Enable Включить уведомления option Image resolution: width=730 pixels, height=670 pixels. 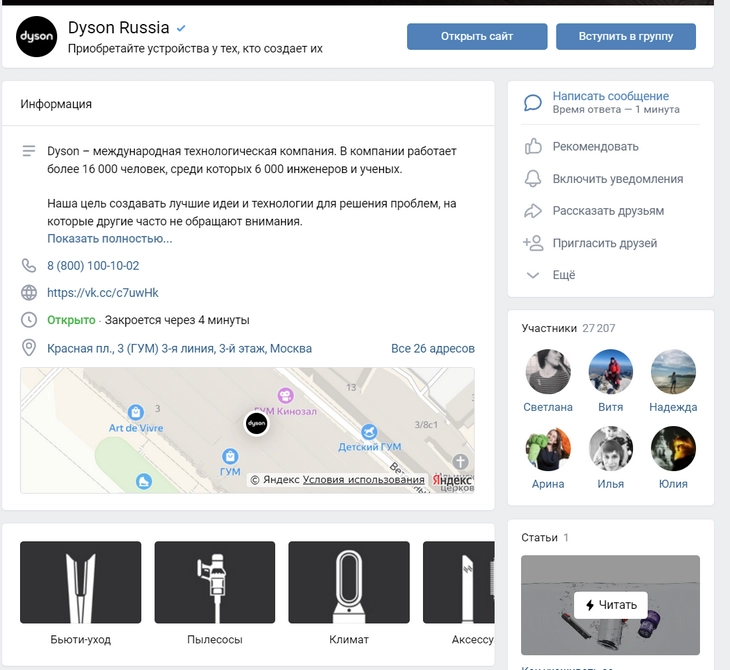[618, 179]
